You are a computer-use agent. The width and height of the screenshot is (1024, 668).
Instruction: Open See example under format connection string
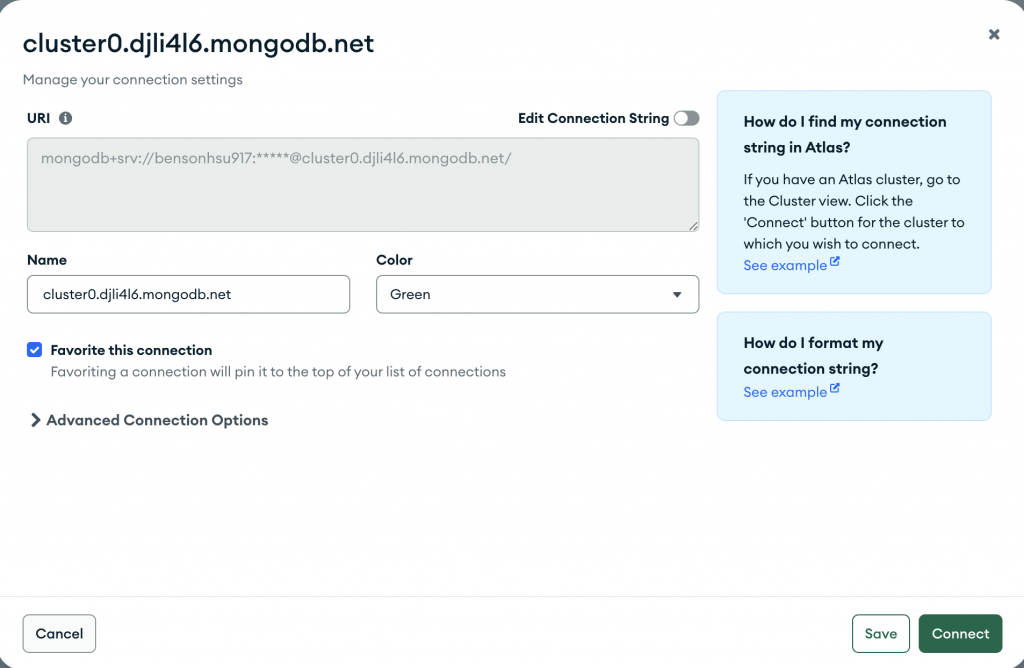coord(784,392)
